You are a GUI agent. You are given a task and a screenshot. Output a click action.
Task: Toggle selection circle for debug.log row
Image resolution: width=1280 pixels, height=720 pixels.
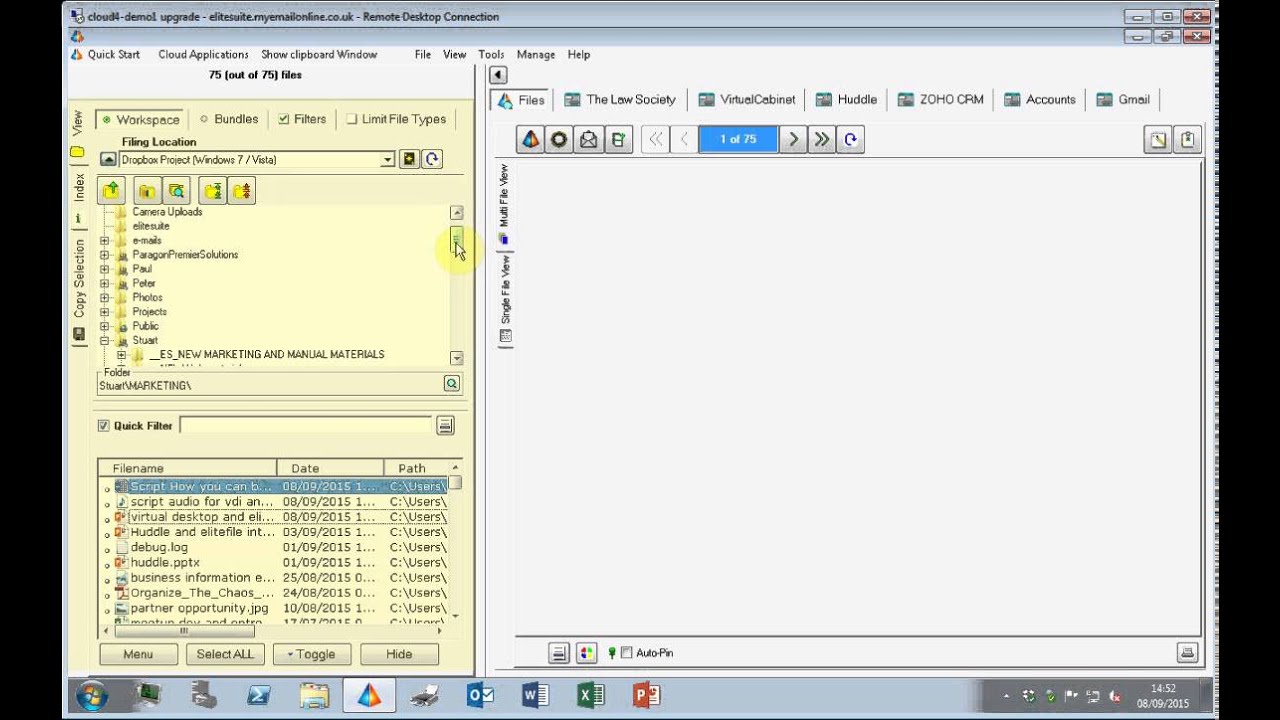point(107,549)
